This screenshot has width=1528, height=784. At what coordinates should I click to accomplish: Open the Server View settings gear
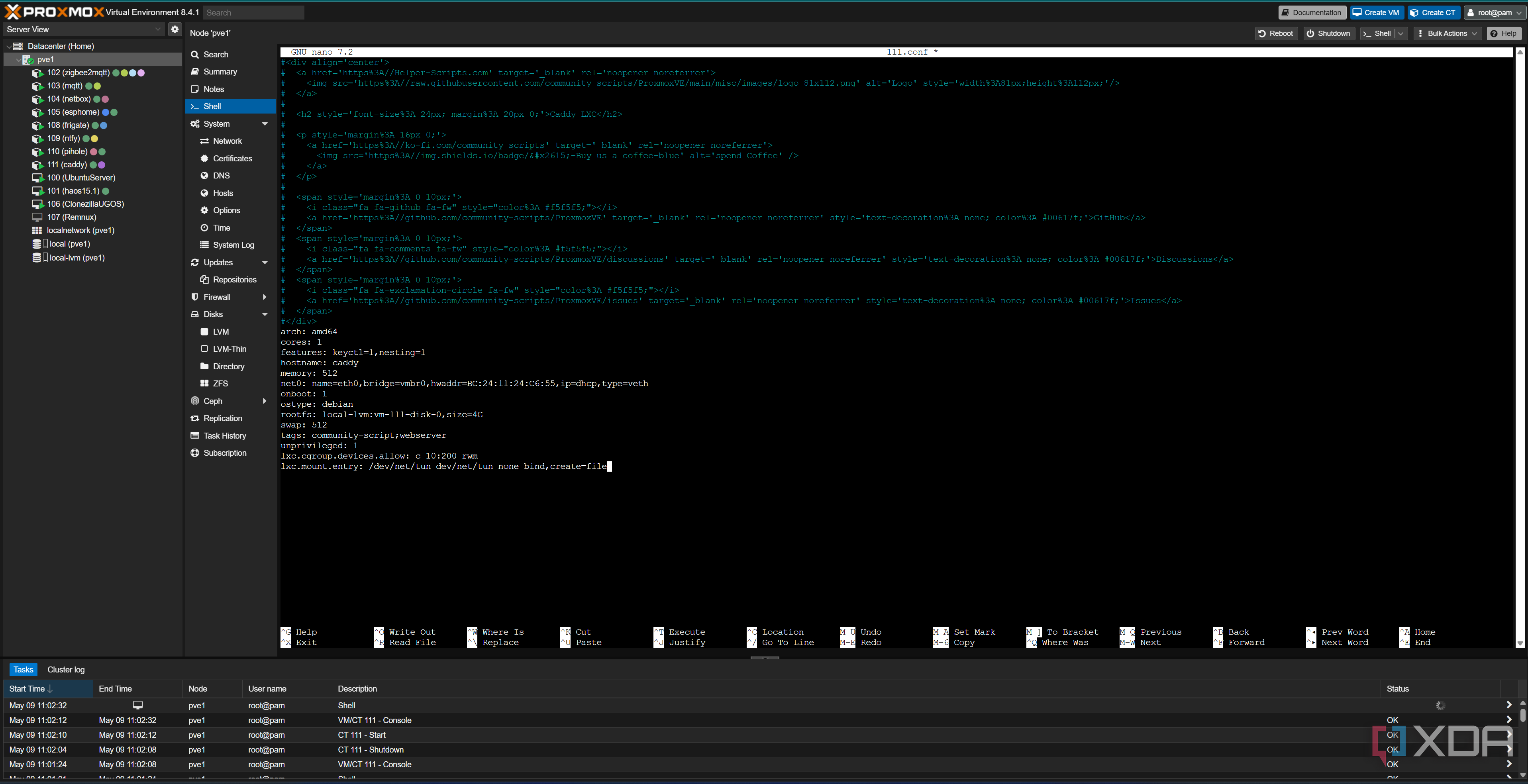(175, 29)
